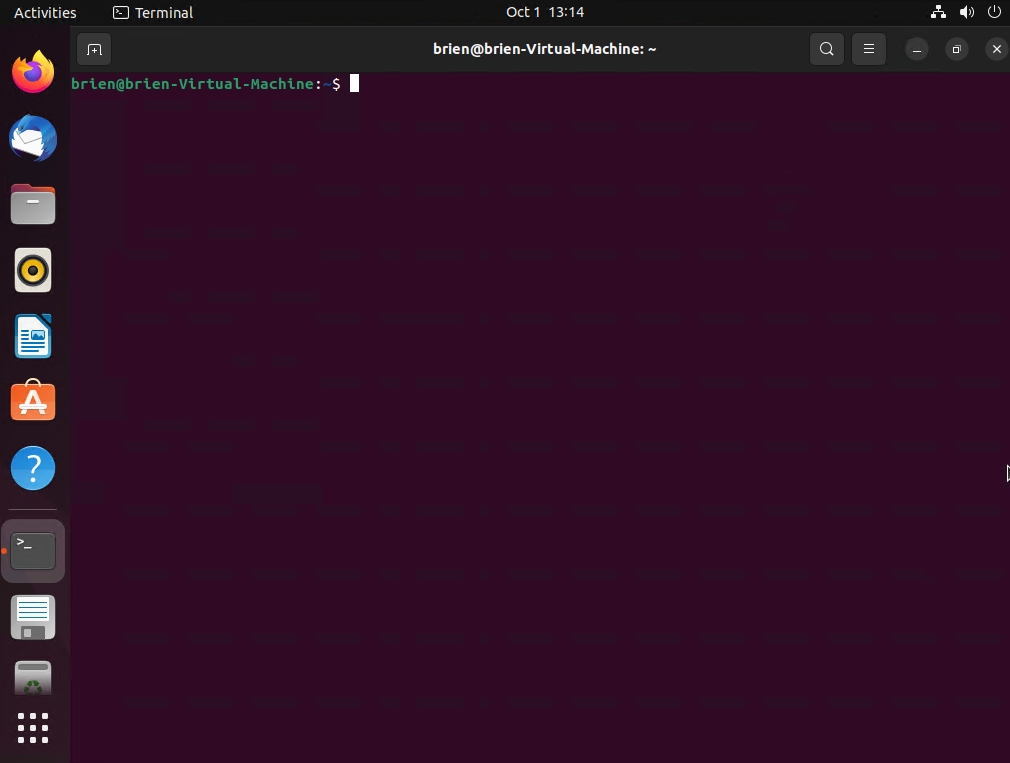Launch Ubuntu Software center
This screenshot has height=763, width=1010.
[x=33, y=401]
